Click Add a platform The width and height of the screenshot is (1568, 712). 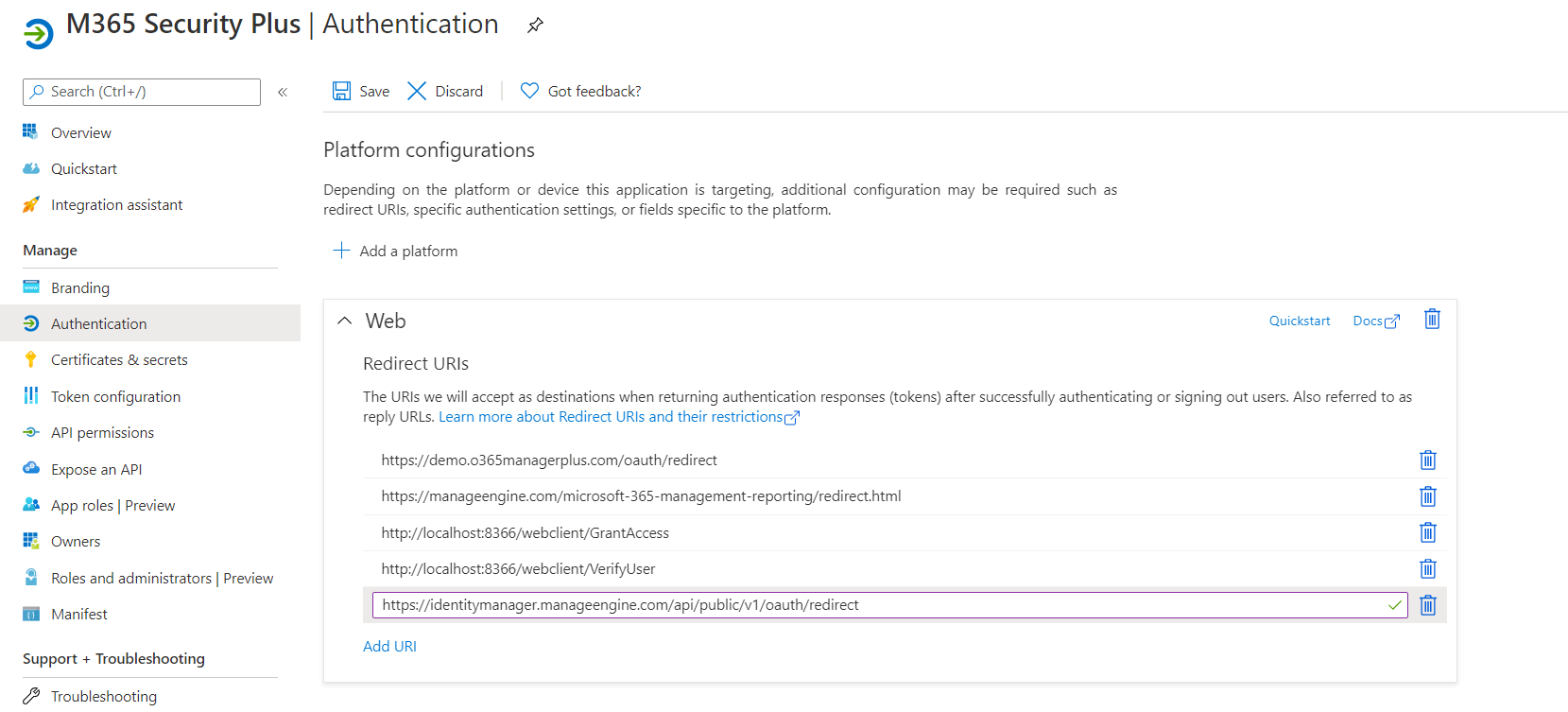coord(396,251)
